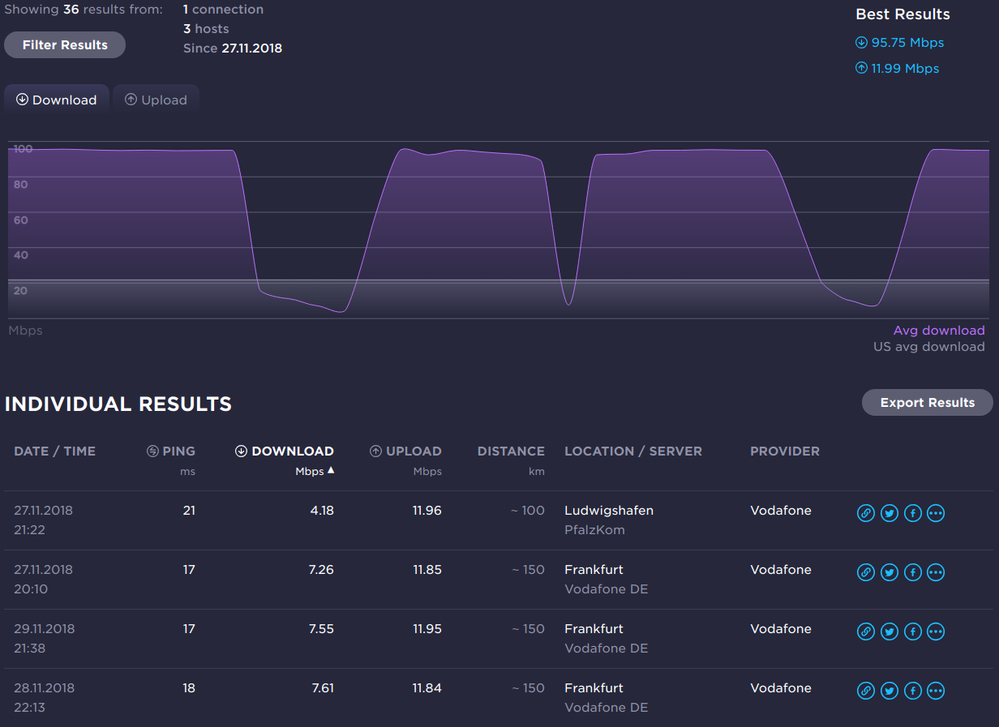
Task: Sort by UPLOAD column label
Action: click(413, 451)
